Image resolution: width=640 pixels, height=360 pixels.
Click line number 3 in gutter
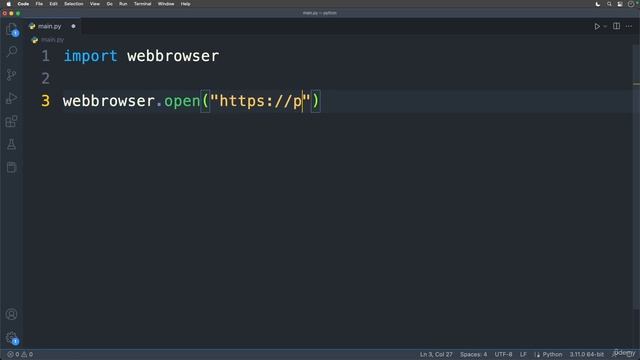(45, 101)
